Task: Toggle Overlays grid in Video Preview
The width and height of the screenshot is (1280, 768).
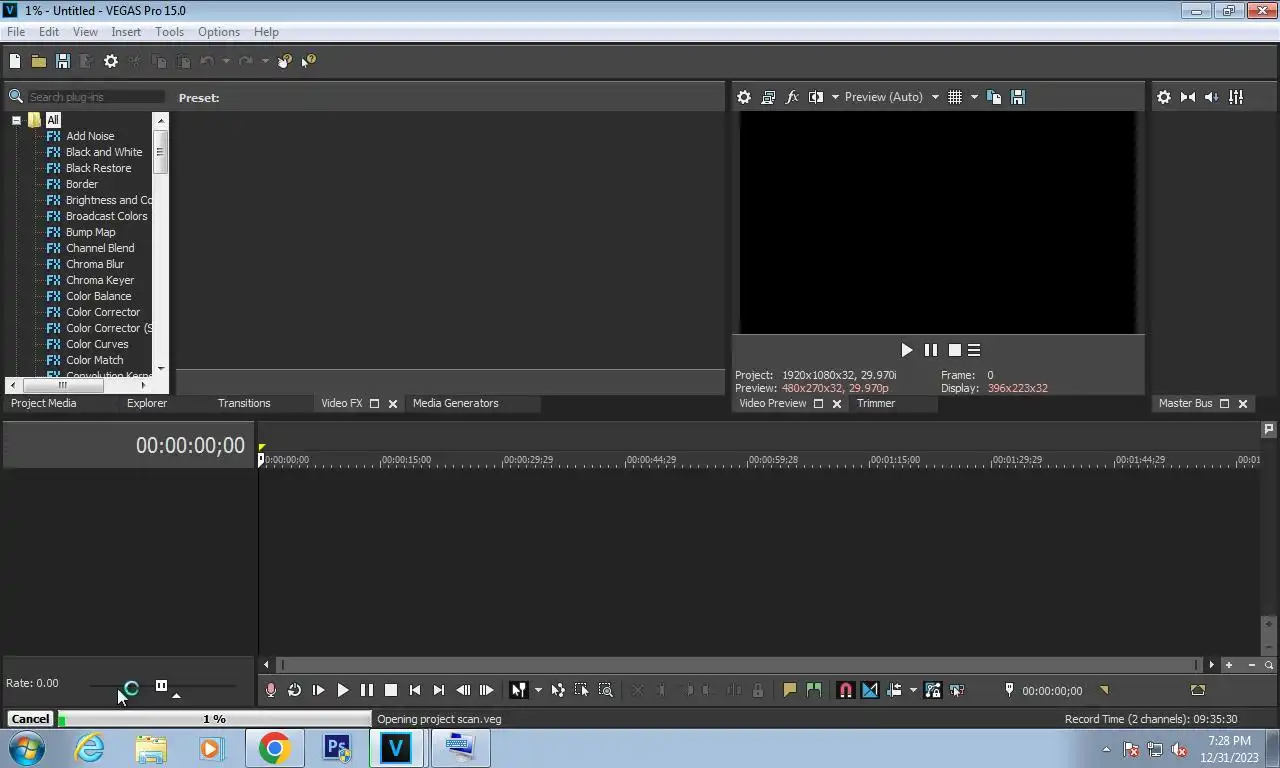Action: click(x=955, y=97)
